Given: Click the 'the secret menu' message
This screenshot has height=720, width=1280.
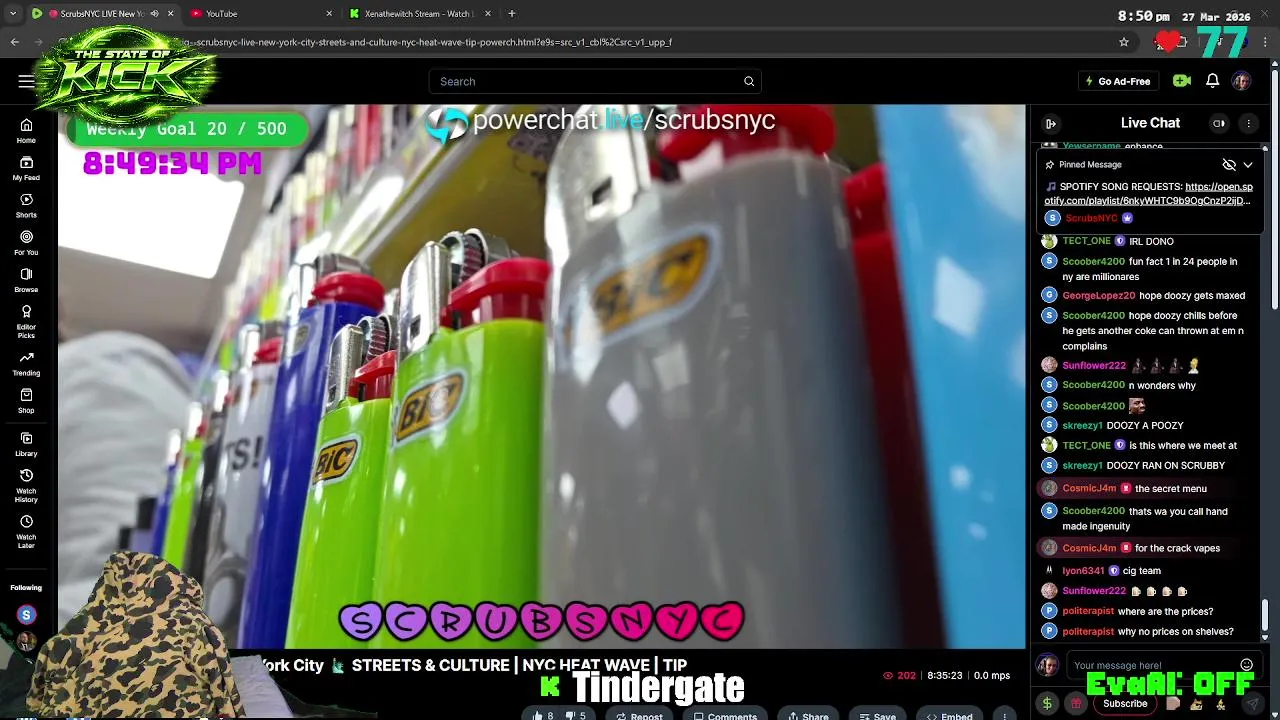Looking at the screenshot, I should click(x=1171, y=489).
